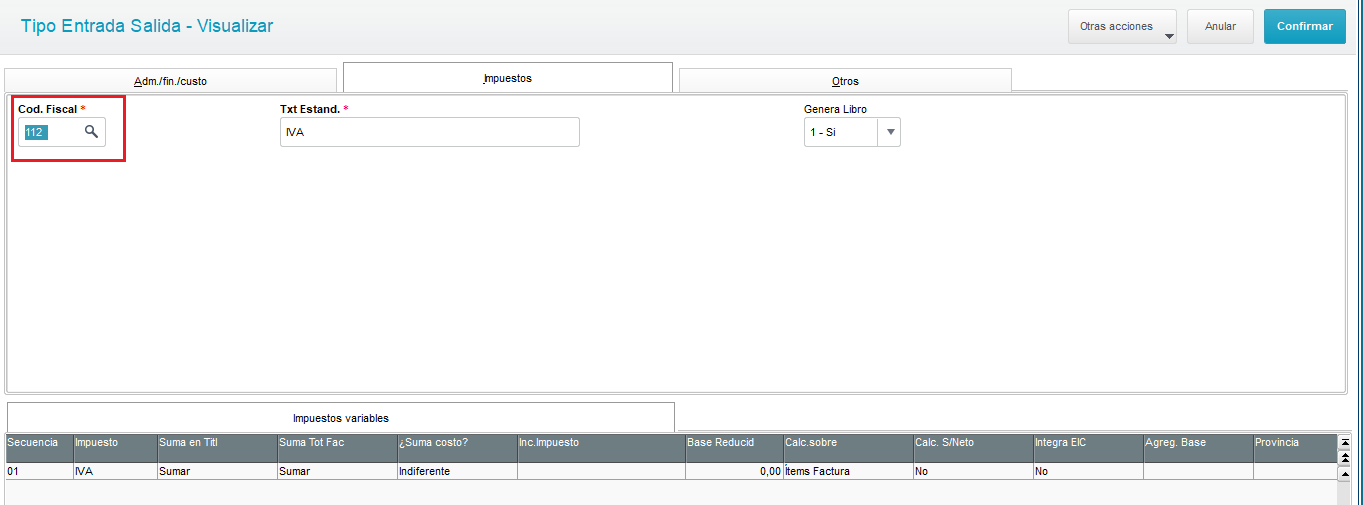Select the Impuestos variables tab

pos(341,418)
